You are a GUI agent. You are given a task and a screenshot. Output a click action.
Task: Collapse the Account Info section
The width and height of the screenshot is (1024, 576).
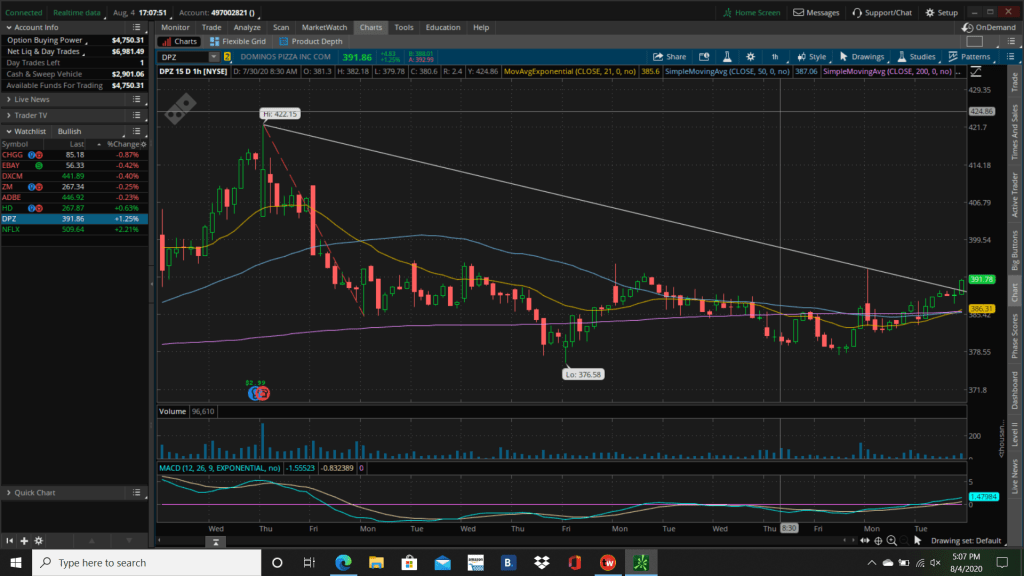[x=8, y=27]
